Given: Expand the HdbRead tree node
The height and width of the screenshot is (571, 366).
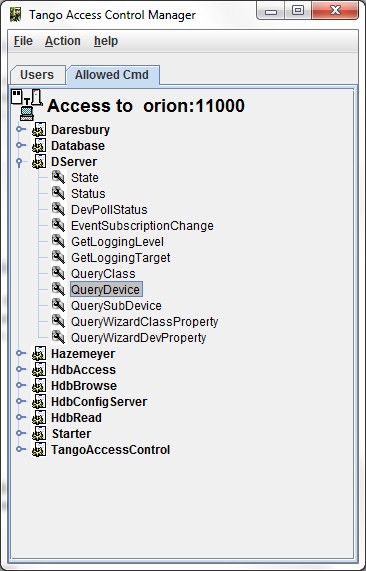Looking at the screenshot, I should (x=21, y=417).
